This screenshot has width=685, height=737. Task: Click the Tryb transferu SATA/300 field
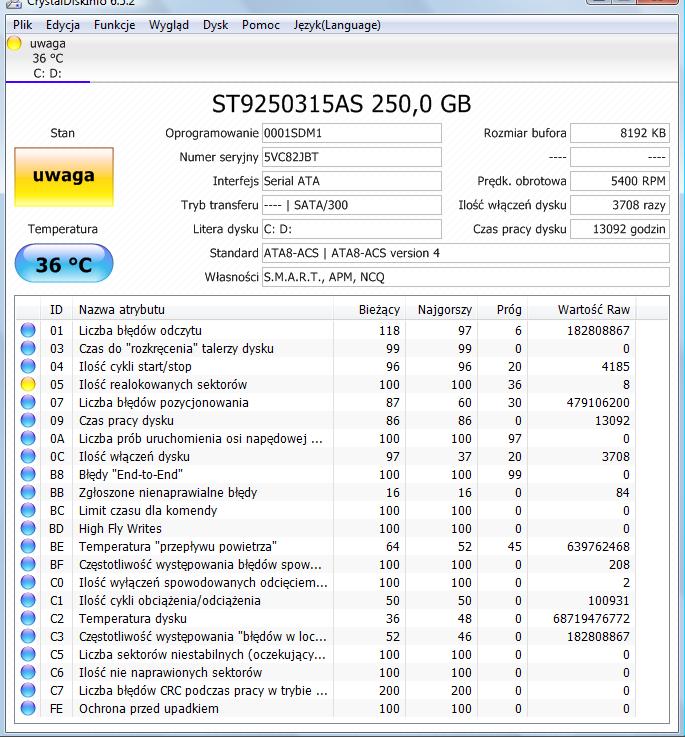351,205
